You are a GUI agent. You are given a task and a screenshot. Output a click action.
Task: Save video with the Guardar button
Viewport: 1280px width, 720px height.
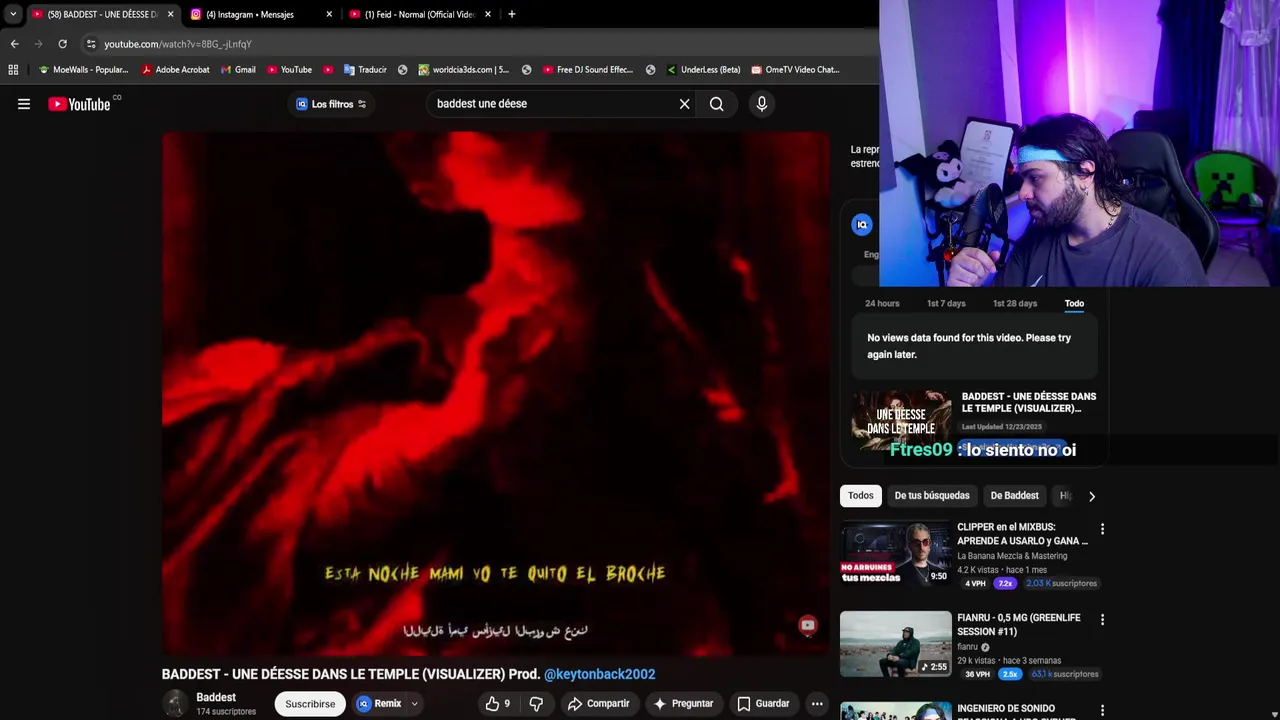pyautogui.click(x=763, y=704)
